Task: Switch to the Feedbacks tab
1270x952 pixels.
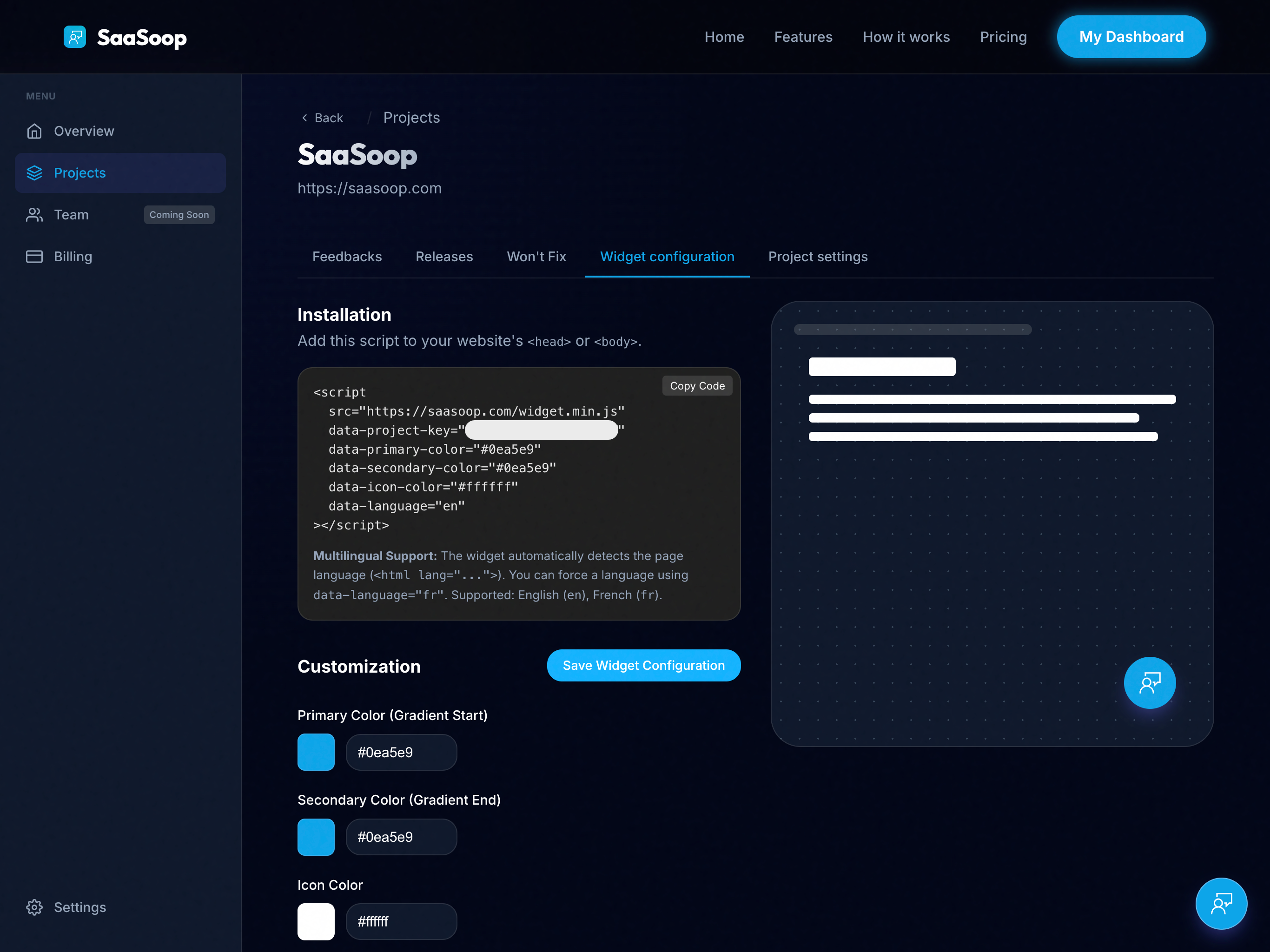Action: click(x=347, y=257)
